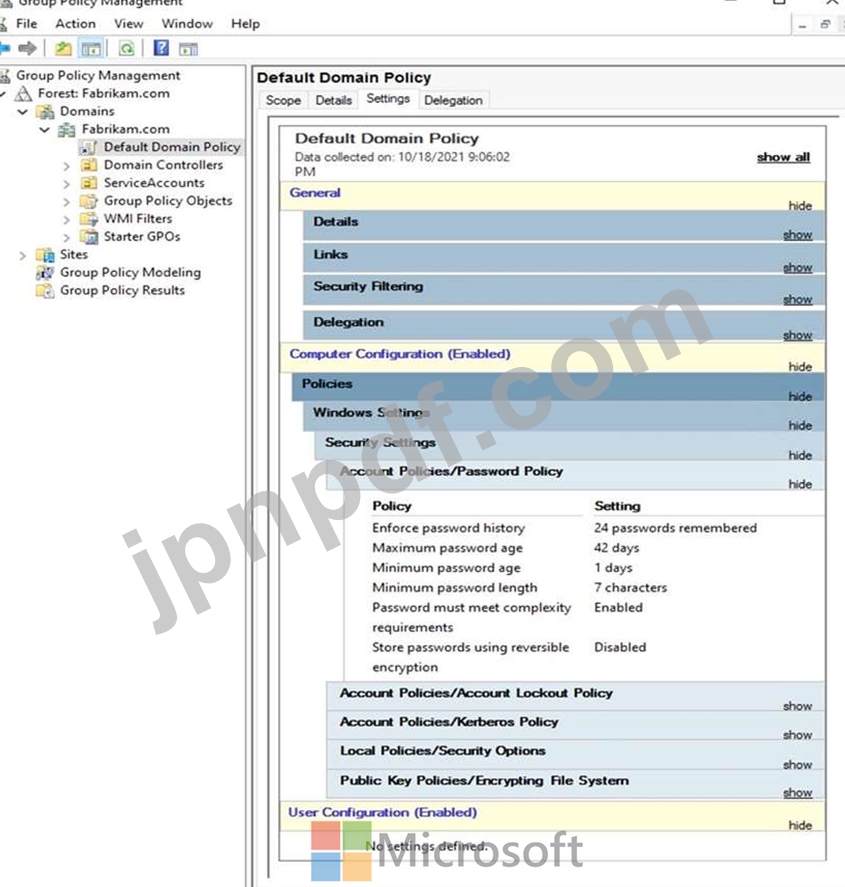Hide the Computer Configuration (Enabled) section
The width and height of the screenshot is (845, 887).
[x=800, y=367]
